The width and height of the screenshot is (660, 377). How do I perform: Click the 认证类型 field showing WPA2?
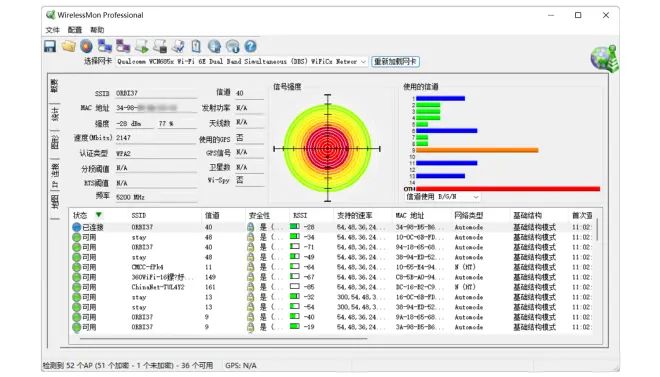(x=156, y=154)
